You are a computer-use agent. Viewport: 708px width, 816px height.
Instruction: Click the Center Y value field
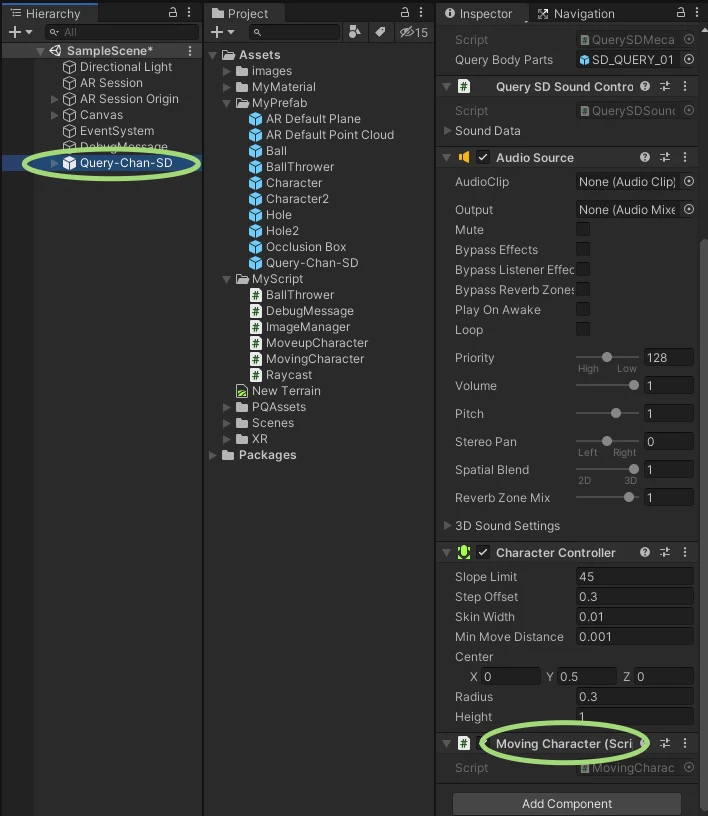[x=587, y=677]
